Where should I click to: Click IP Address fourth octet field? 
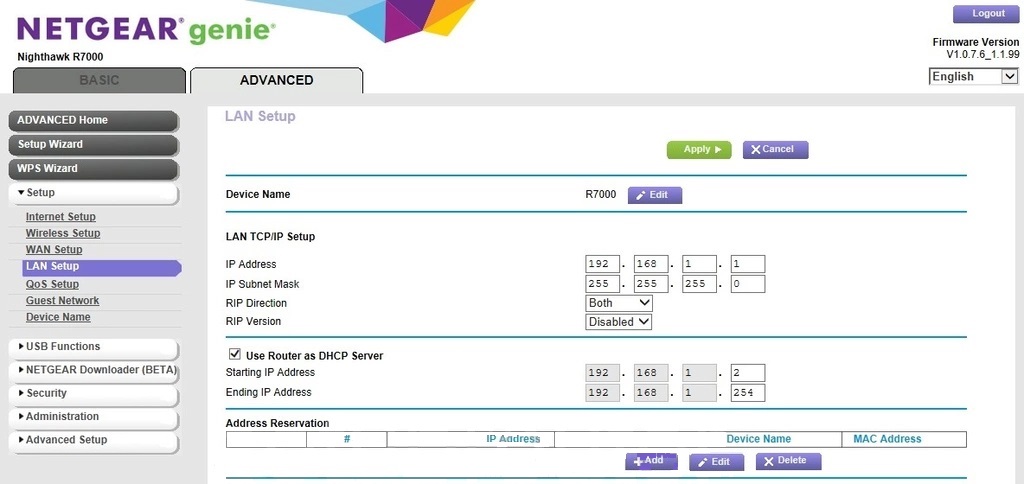point(748,265)
